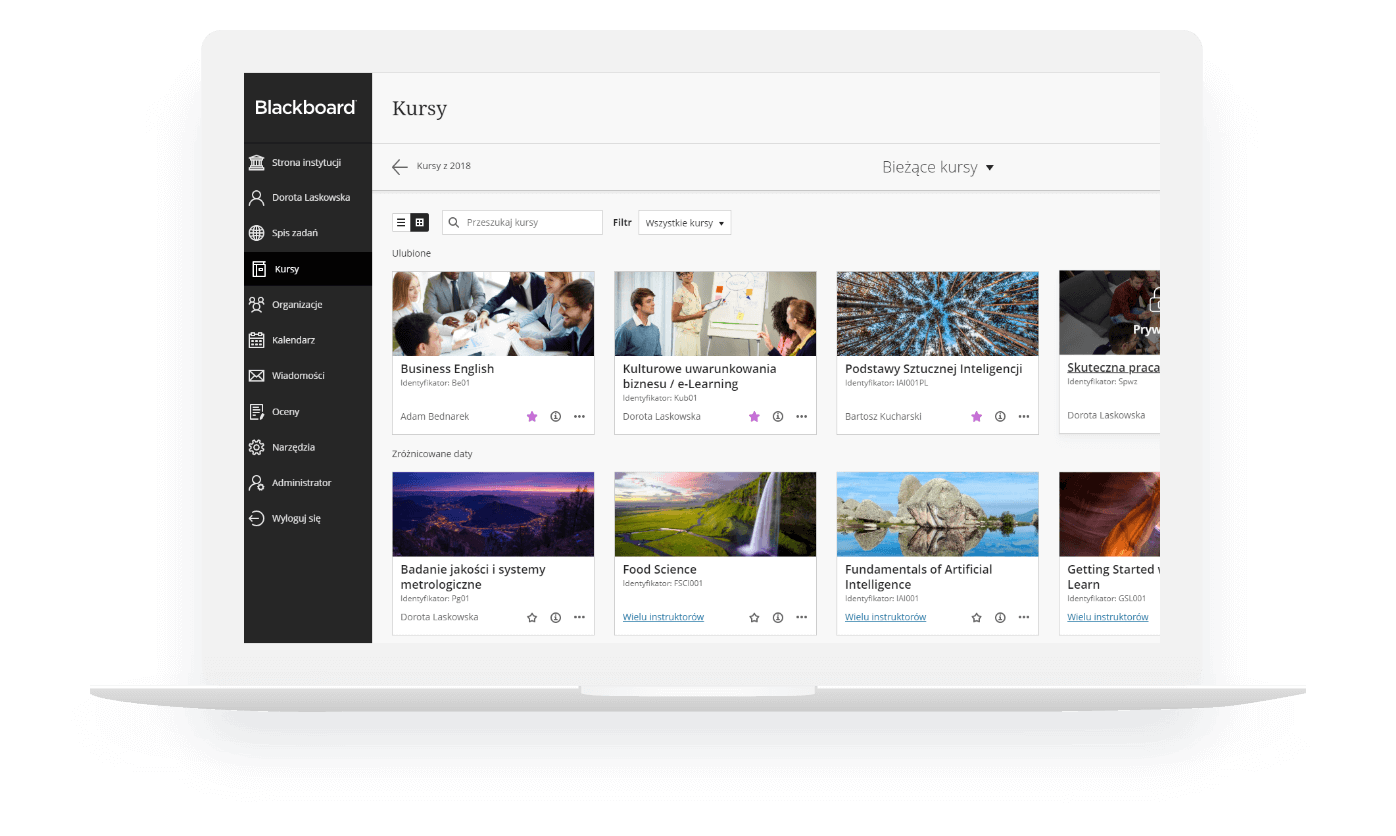Open Food Science waterfall thumbnail
Screen dimensions: 1396x836
point(715,515)
